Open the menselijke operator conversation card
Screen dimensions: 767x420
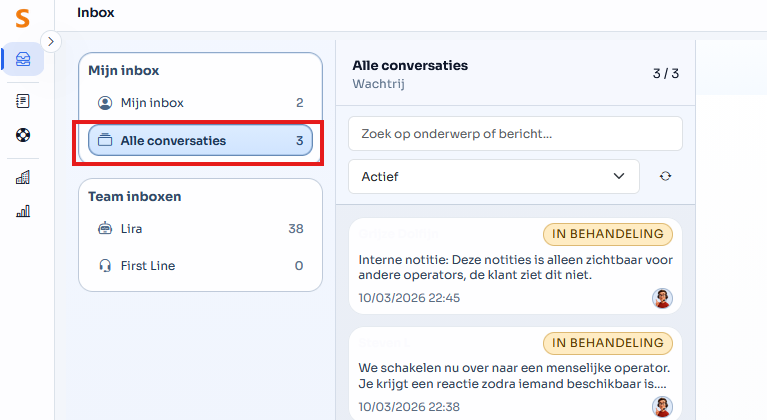[500, 375]
